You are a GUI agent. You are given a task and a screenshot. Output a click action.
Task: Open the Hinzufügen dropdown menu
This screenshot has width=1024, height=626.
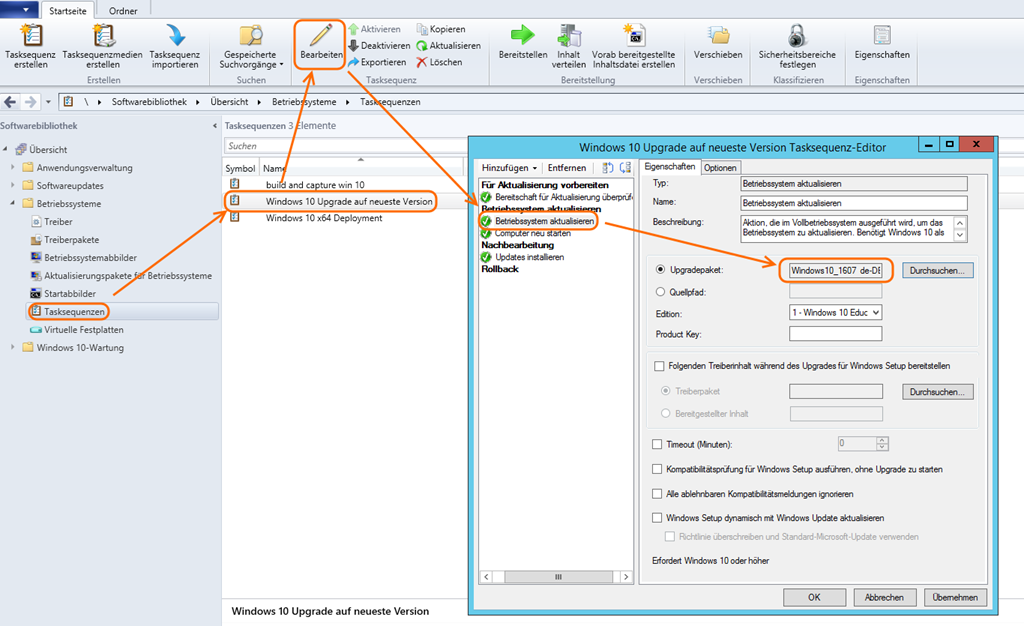click(509, 168)
